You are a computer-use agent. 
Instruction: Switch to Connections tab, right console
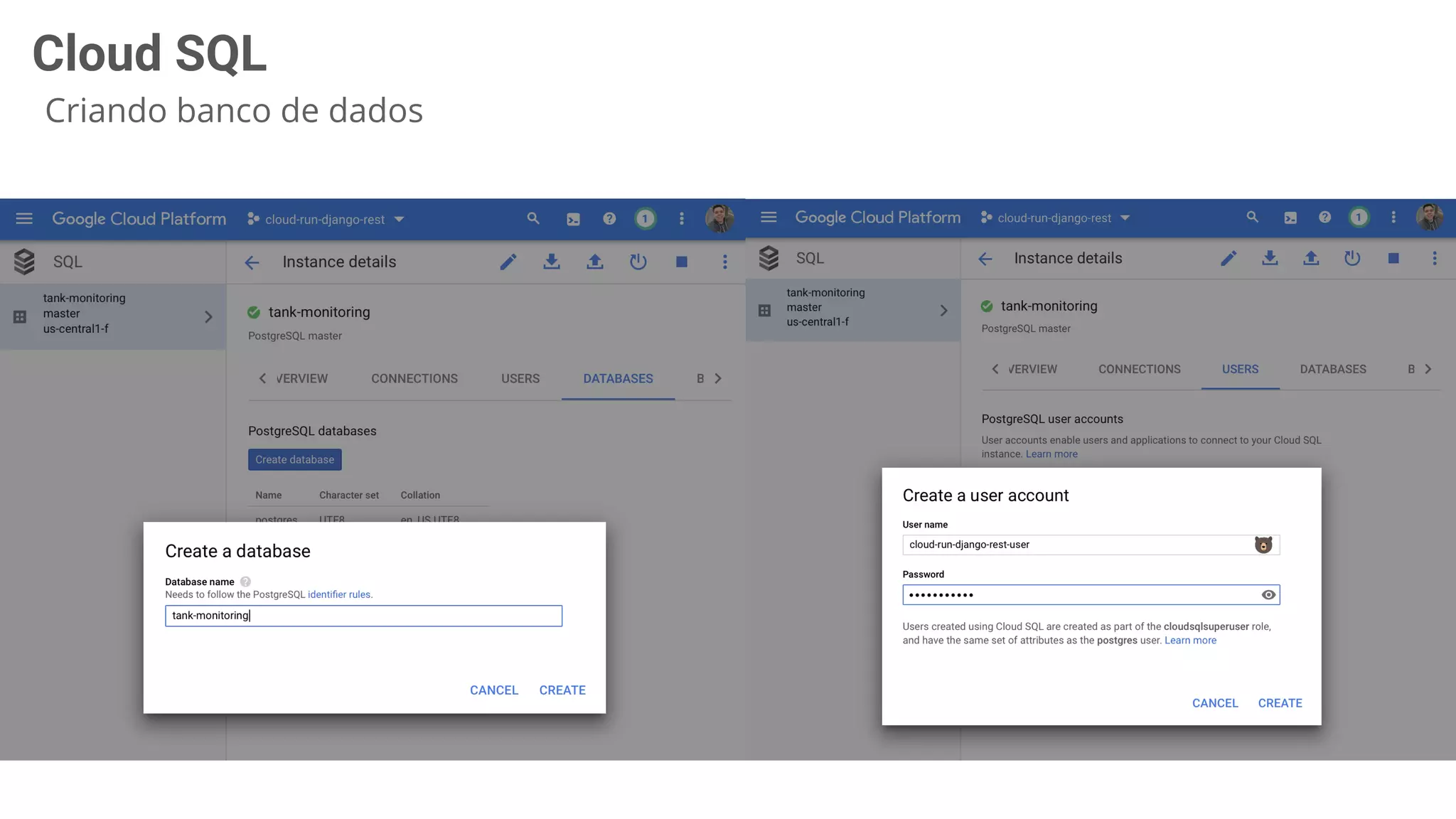(x=1139, y=370)
